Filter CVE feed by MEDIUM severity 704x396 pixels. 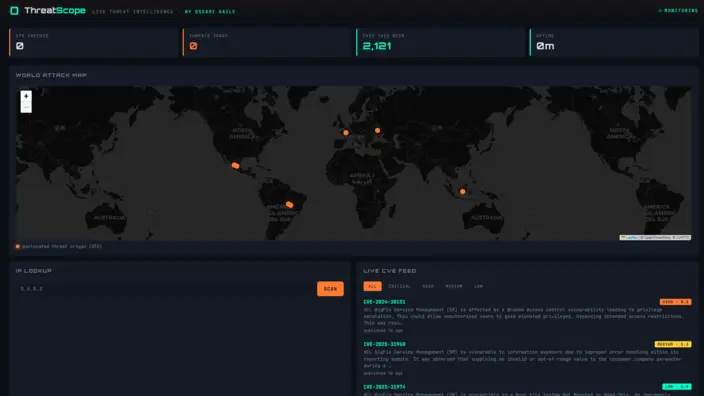pyautogui.click(x=454, y=286)
